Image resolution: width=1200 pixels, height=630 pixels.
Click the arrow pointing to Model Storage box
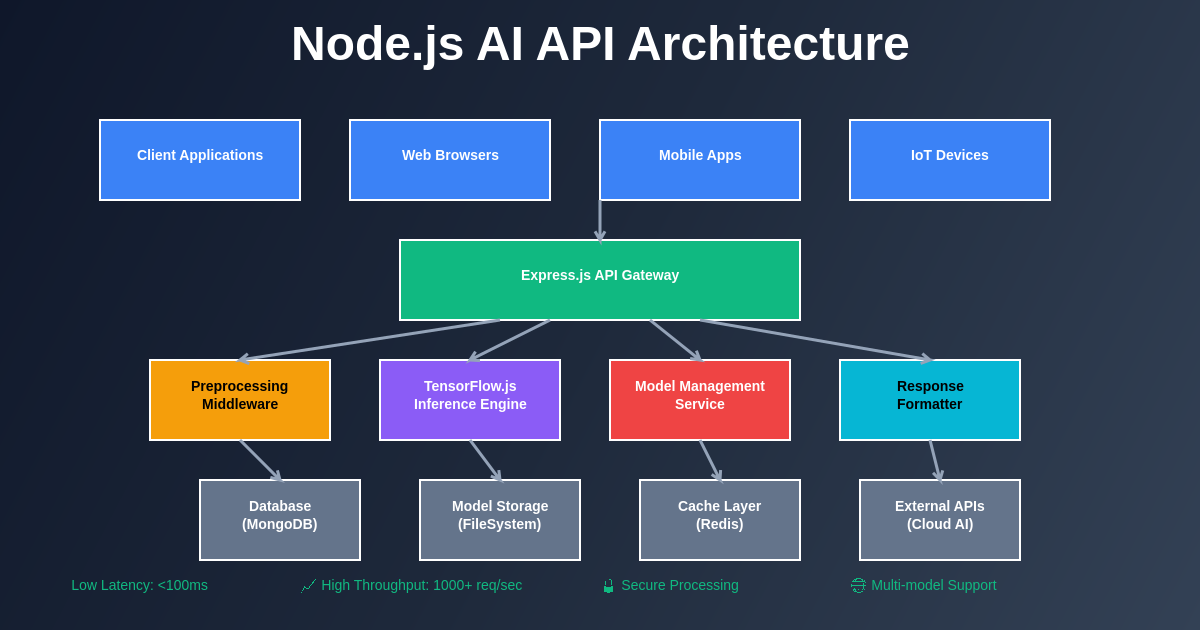pos(485,461)
